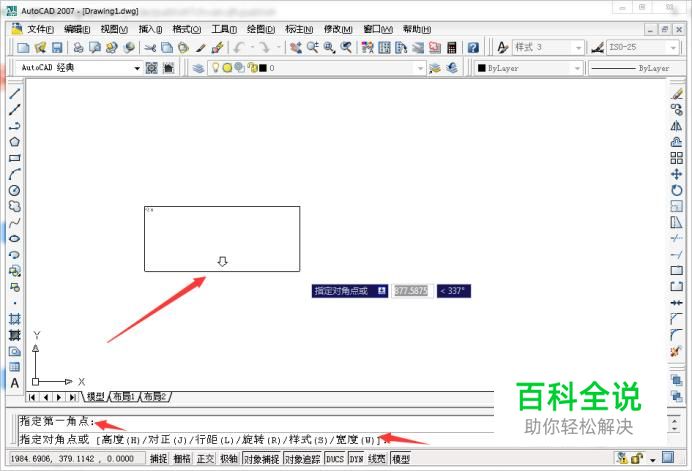Toggle 极轴 polar tracking
This screenshot has height=471, width=692.
229,459
